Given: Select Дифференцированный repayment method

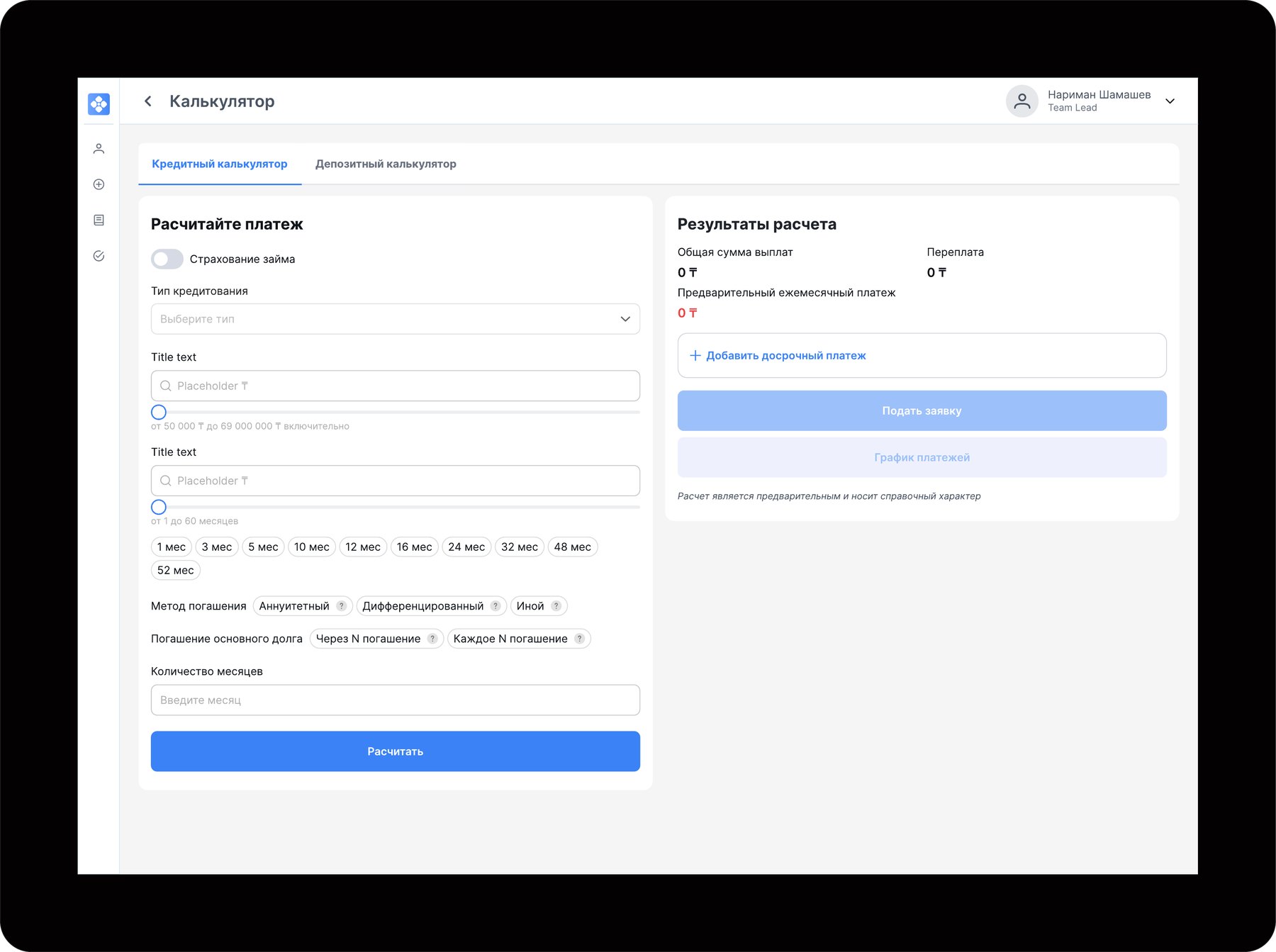Looking at the screenshot, I should 432,606.
